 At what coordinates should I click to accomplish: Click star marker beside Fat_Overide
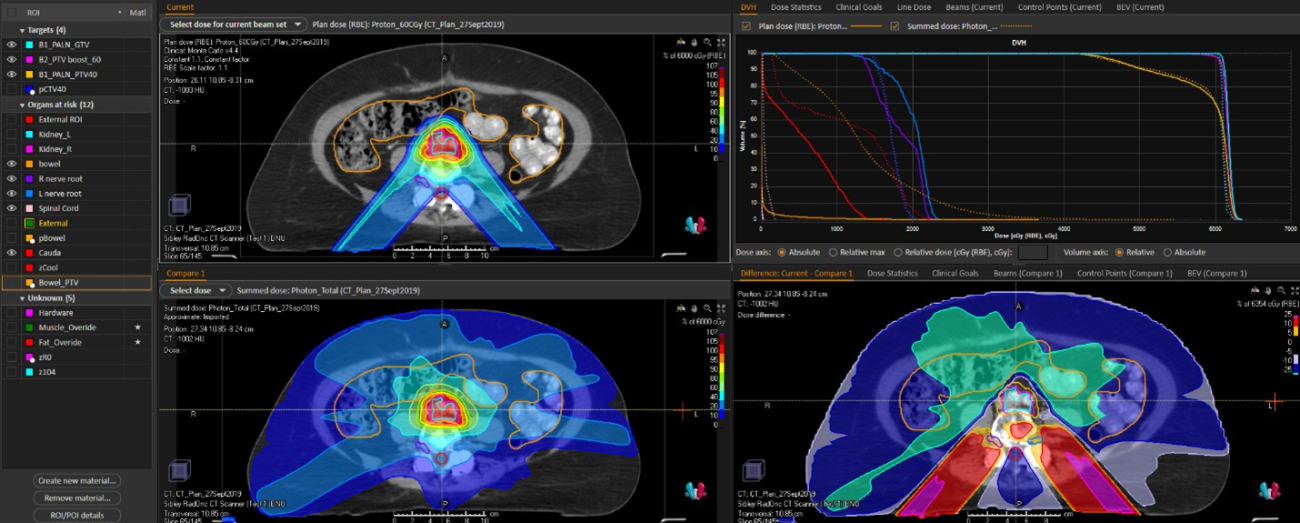coord(138,342)
